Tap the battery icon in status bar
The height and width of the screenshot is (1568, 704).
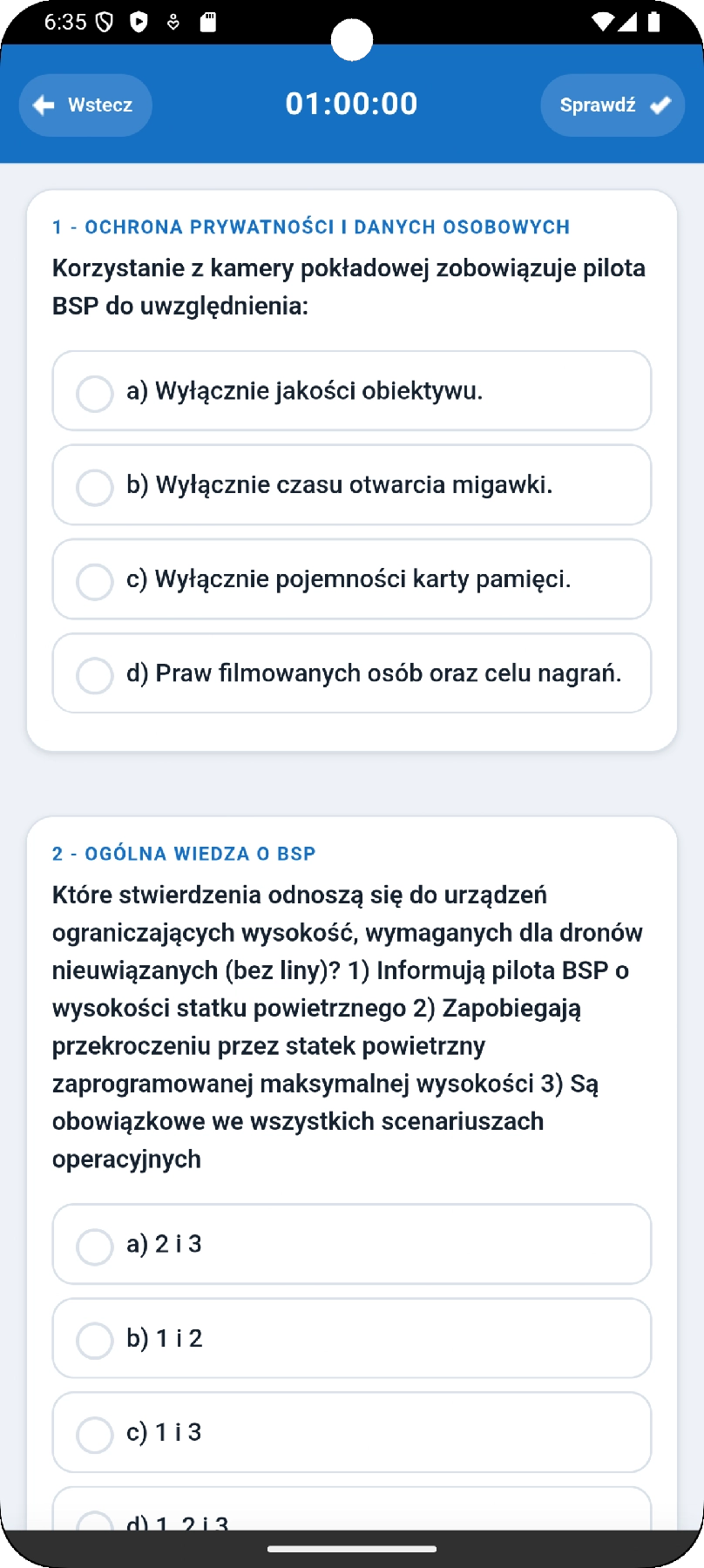click(653, 22)
